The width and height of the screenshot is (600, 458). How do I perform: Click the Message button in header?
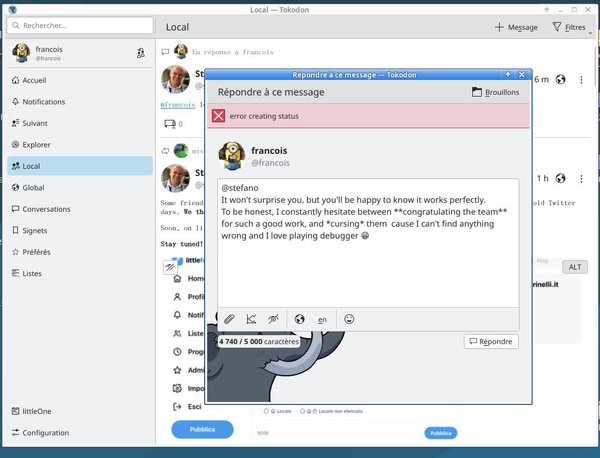(x=516, y=27)
